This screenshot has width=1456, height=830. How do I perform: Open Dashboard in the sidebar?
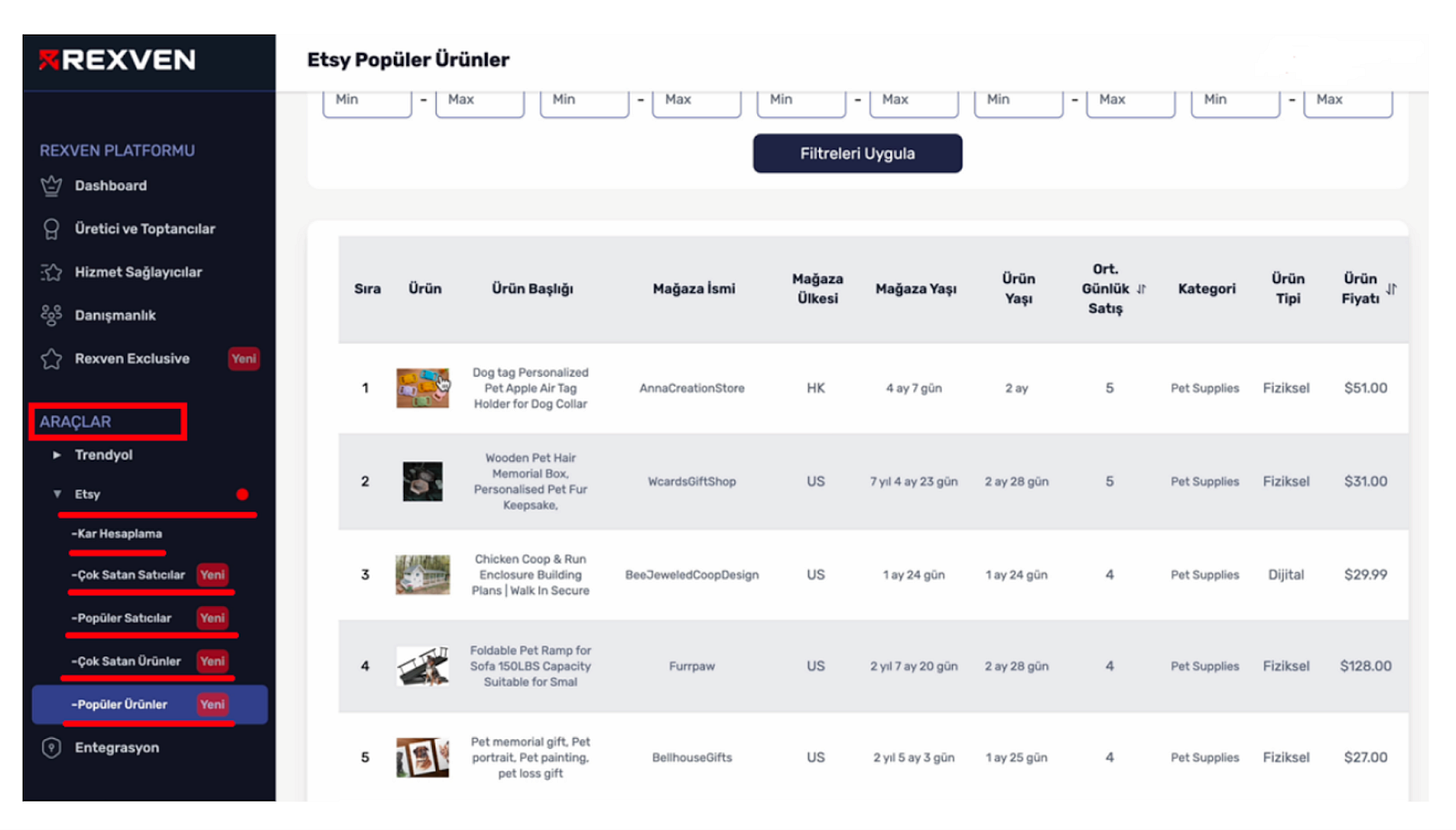point(111,186)
